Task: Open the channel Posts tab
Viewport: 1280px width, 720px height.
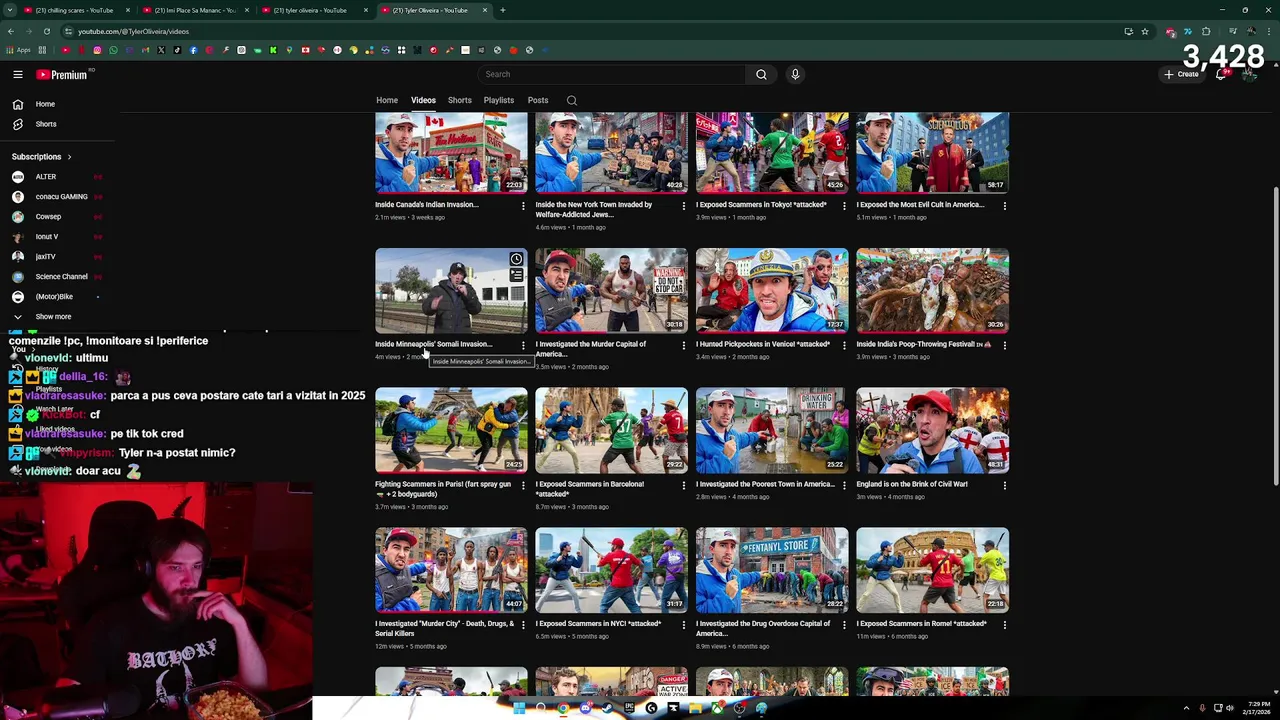Action: click(538, 100)
